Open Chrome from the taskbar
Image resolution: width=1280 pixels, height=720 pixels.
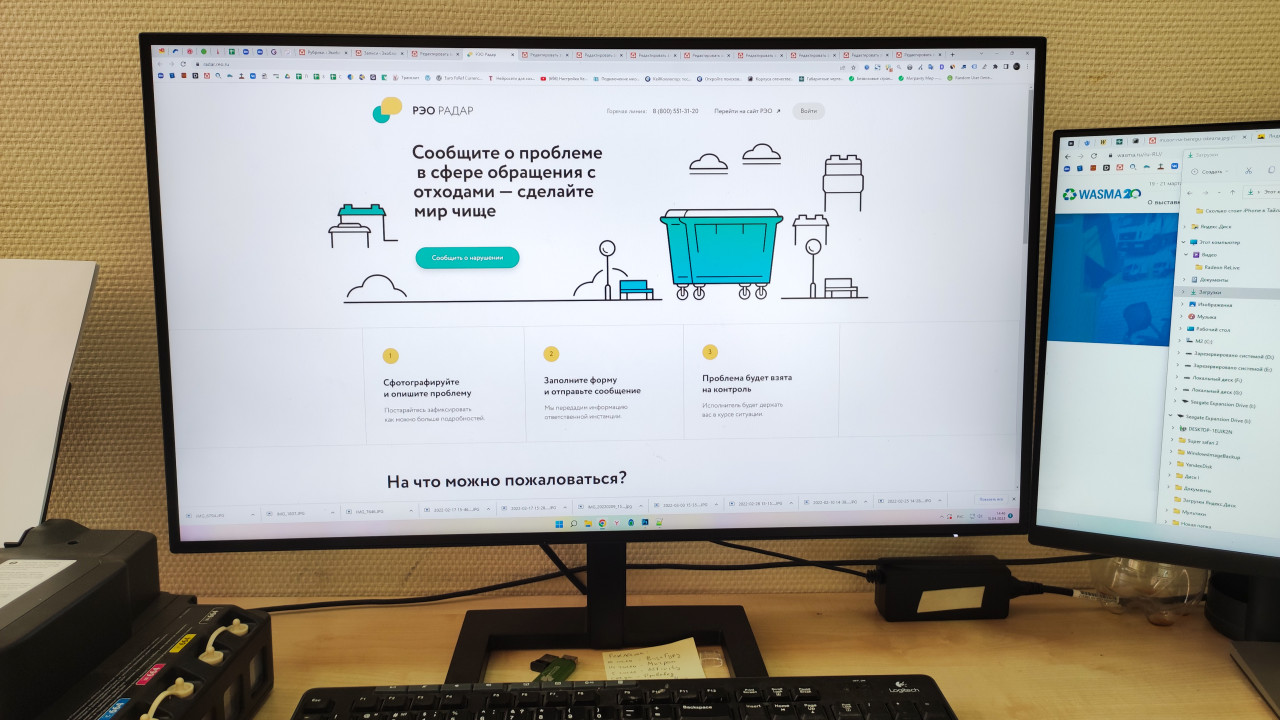click(x=602, y=523)
